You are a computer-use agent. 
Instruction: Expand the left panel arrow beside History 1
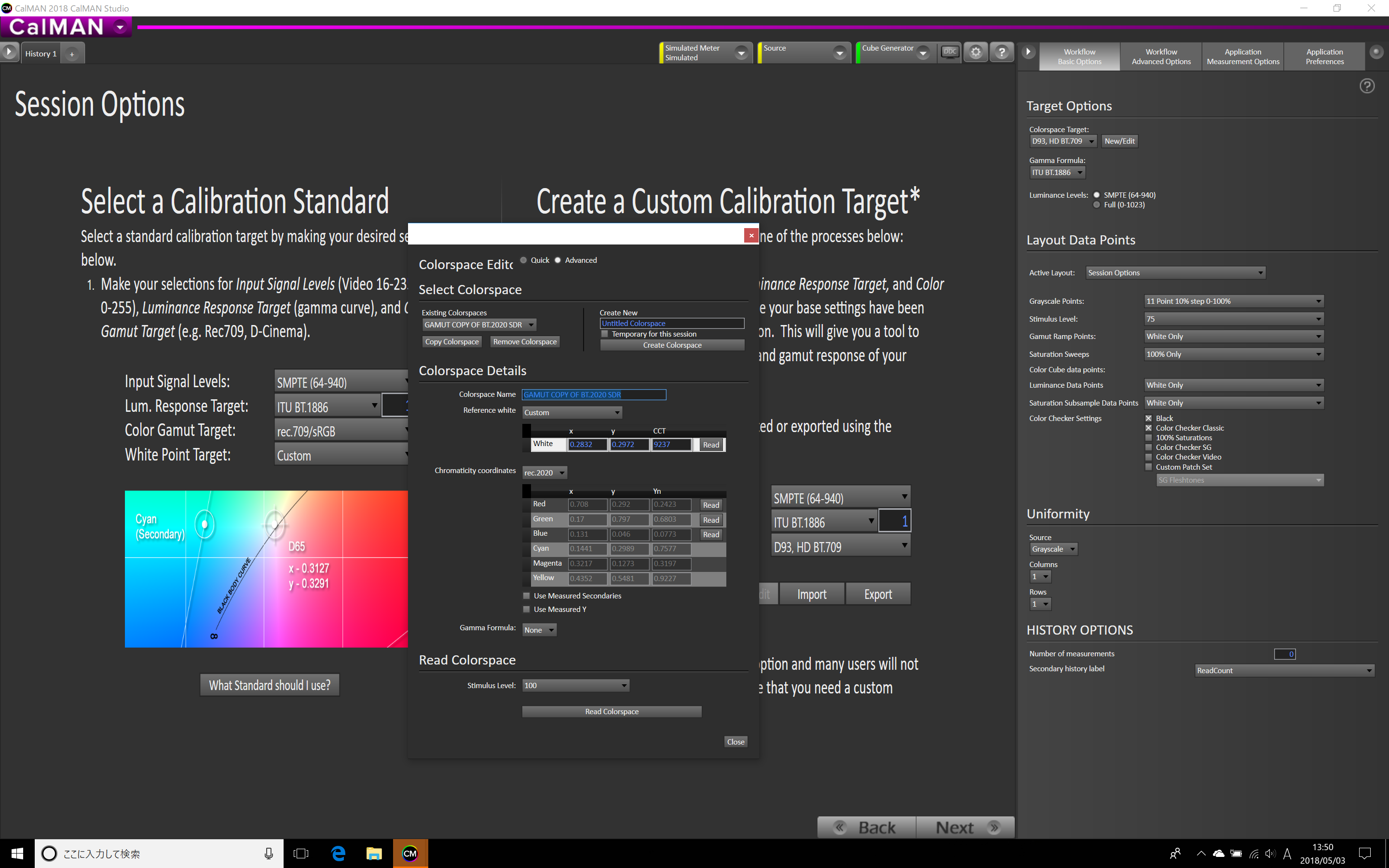(x=9, y=52)
